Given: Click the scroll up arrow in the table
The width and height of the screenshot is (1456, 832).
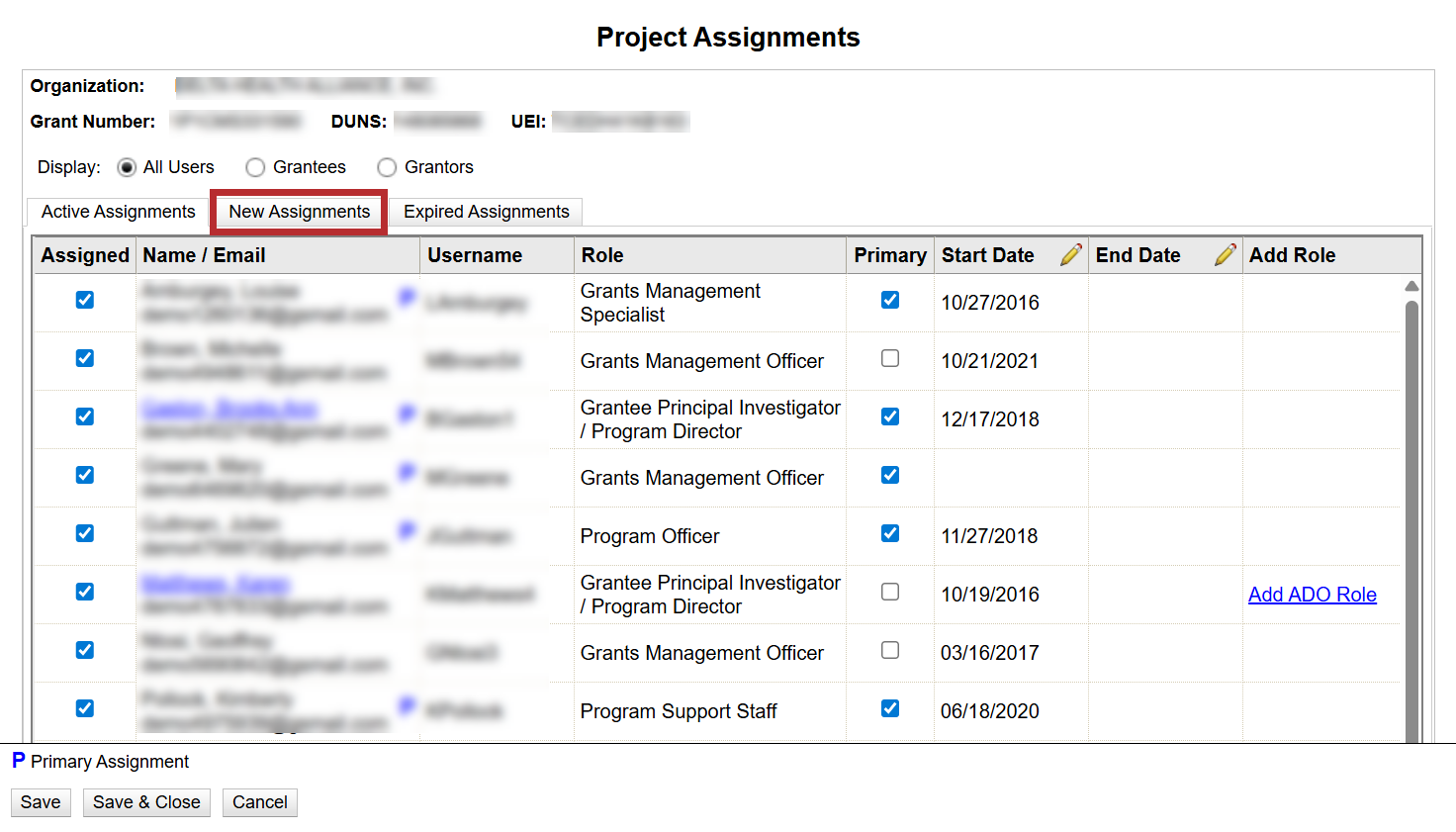Looking at the screenshot, I should click(x=1411, y=286).
